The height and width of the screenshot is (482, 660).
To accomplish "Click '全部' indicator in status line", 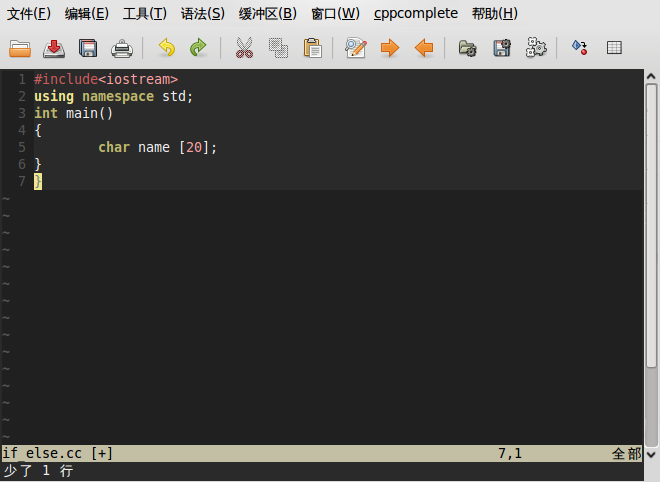I will 626,453.
